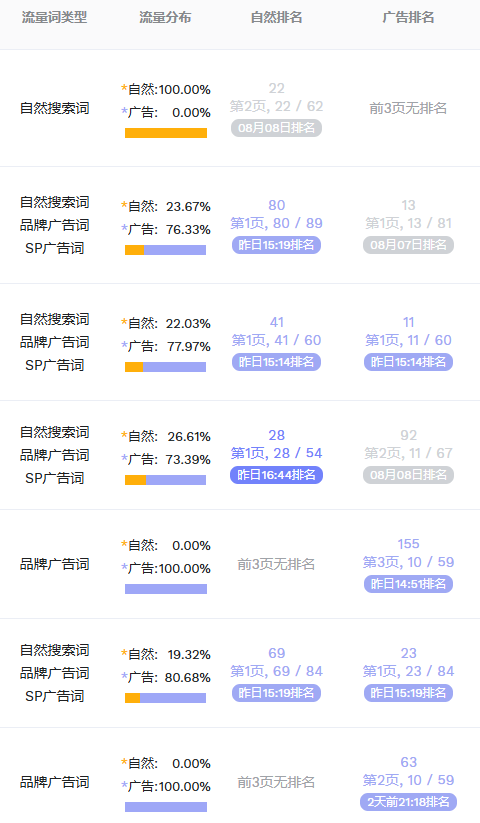480x823 pixels.
Task: Click ad rank link 第3页, 10 / 59
Action: 408,562
